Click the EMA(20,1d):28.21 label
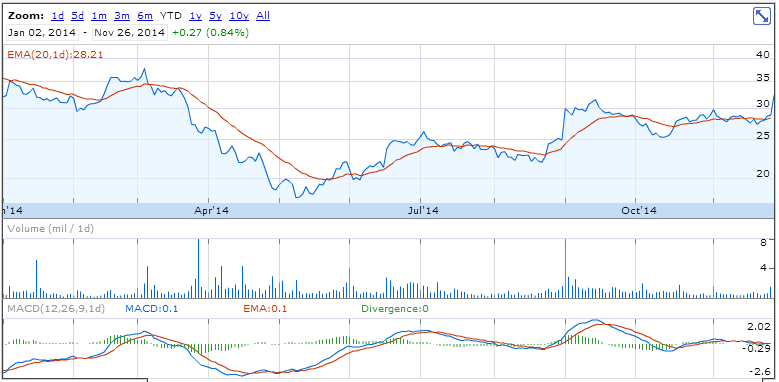 55,55
